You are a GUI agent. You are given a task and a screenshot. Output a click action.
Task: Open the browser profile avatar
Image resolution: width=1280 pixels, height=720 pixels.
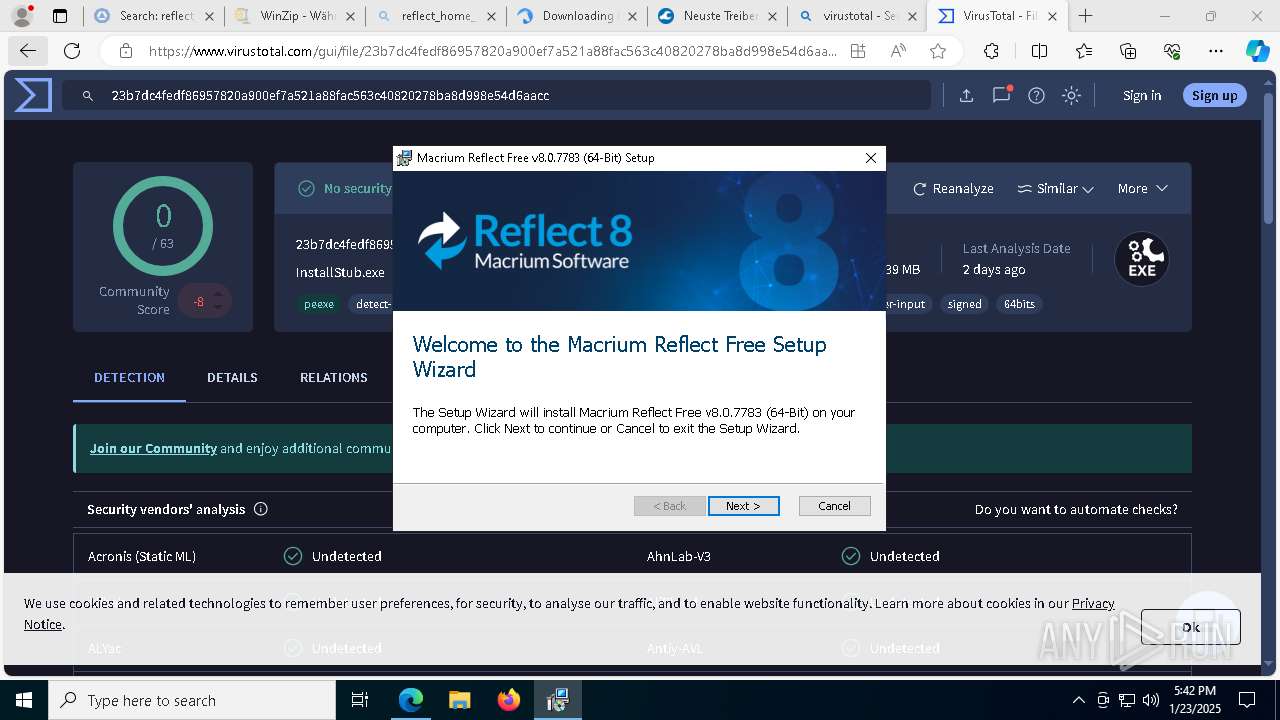[22, 16]
